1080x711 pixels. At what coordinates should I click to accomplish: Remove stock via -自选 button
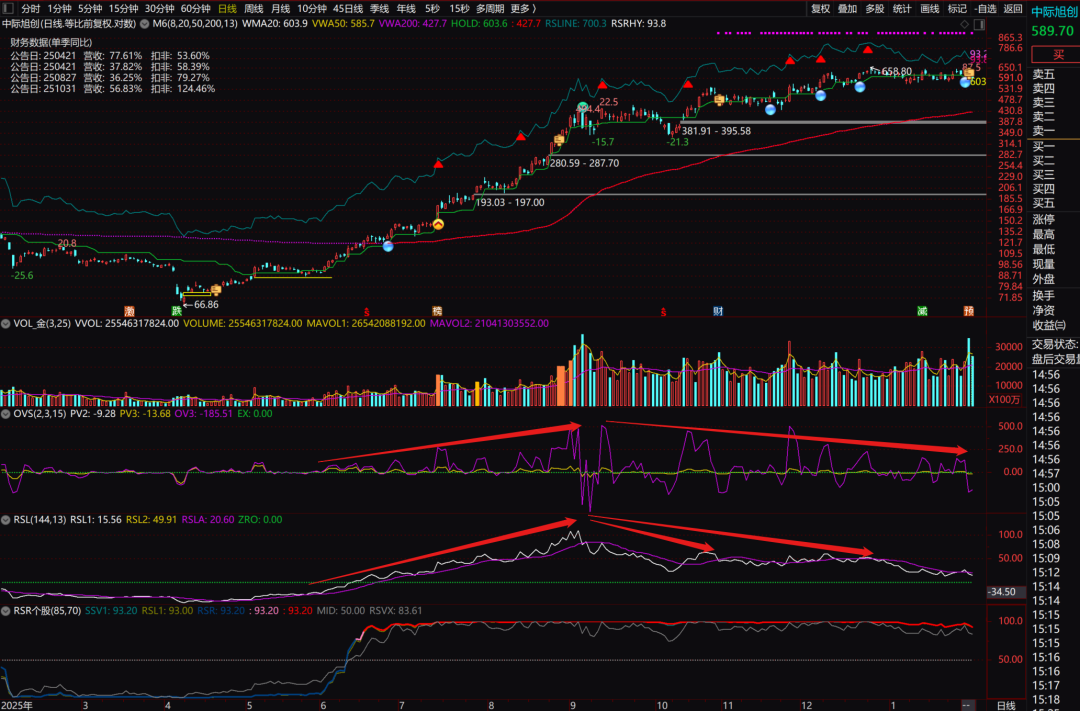pos(986,9)
